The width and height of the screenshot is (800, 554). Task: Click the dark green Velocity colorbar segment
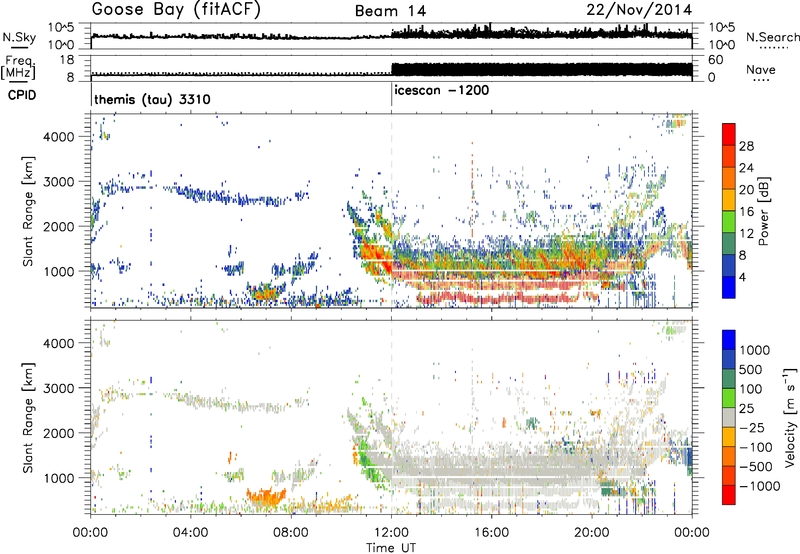(x=729, y=379)
